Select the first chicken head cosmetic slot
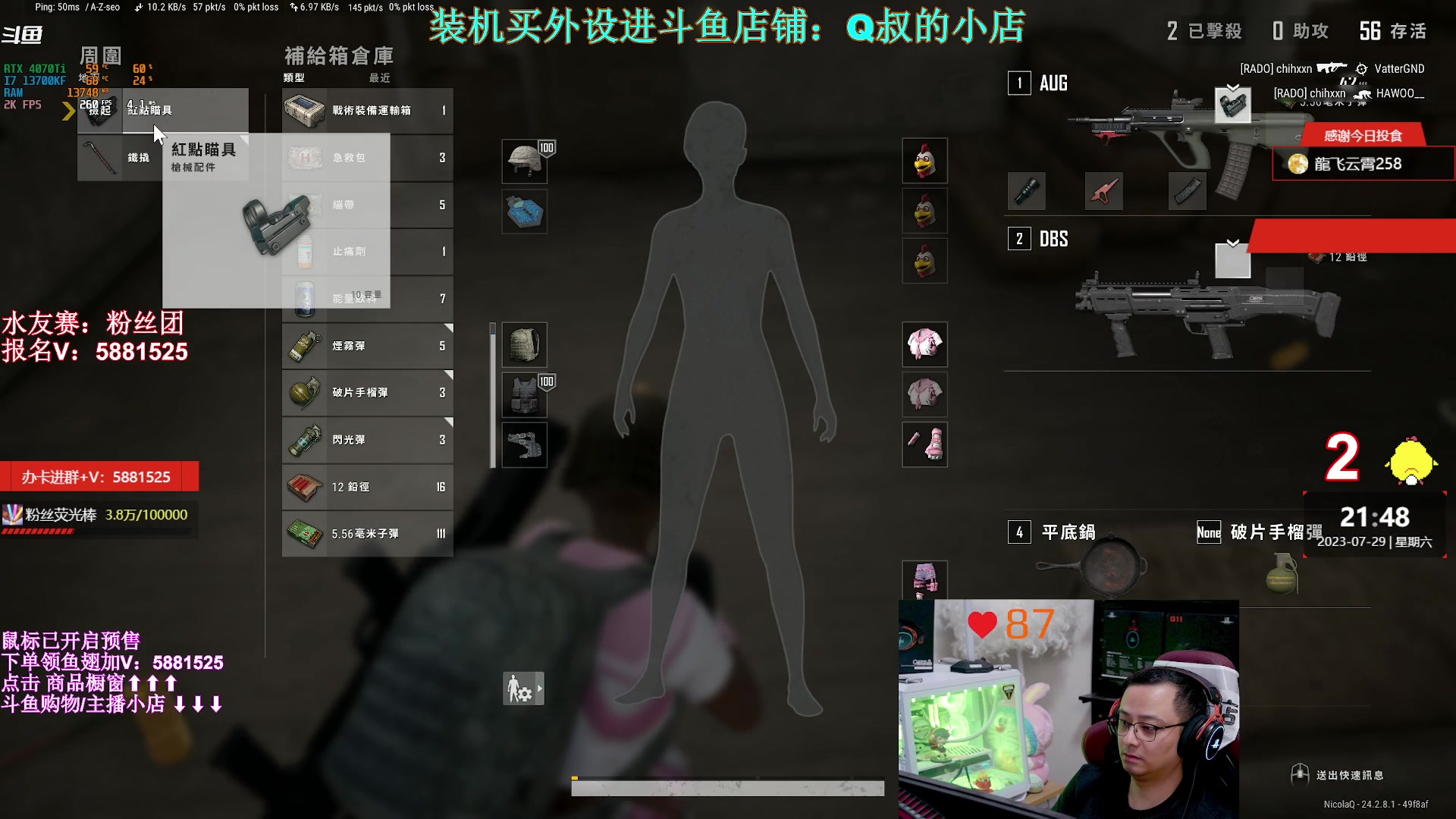This screenshot has height=819, width=1456. pyautogui.click(x=924, y=161)
